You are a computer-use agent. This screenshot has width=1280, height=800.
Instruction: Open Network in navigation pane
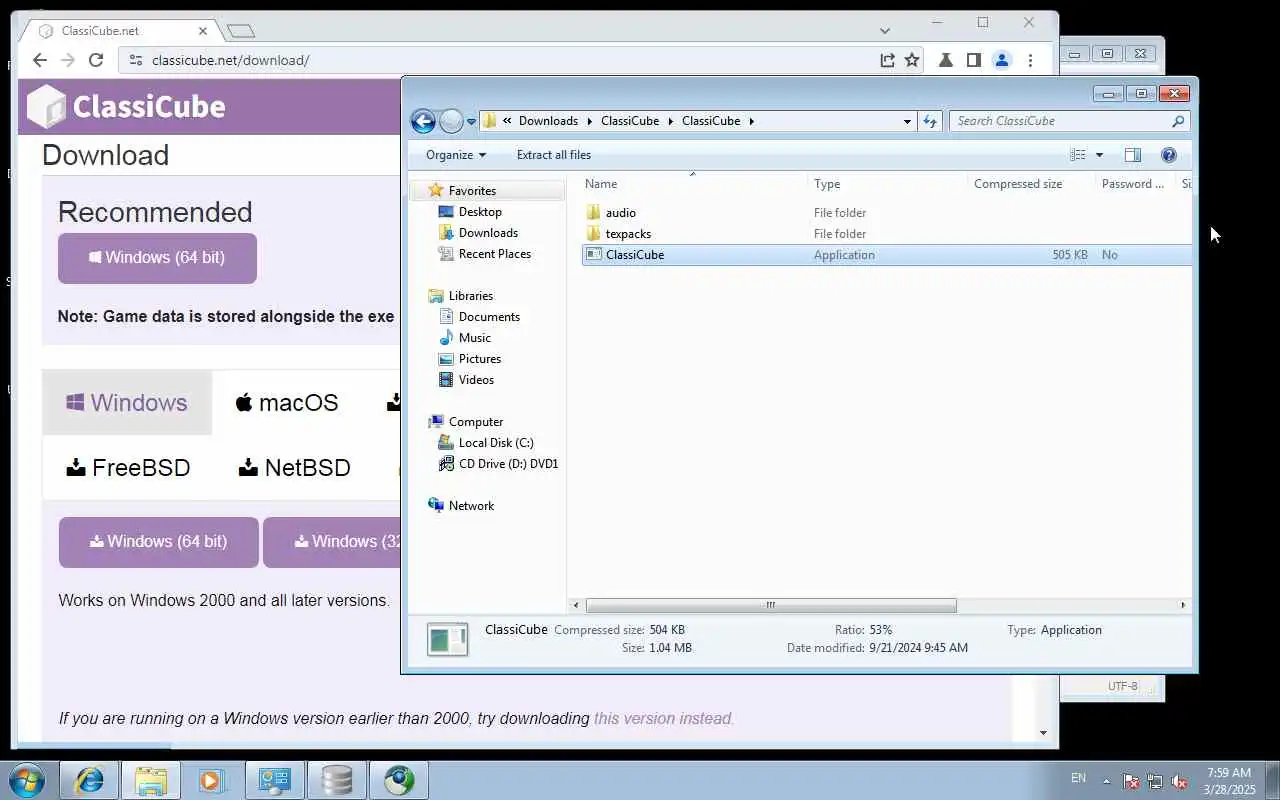471,506
